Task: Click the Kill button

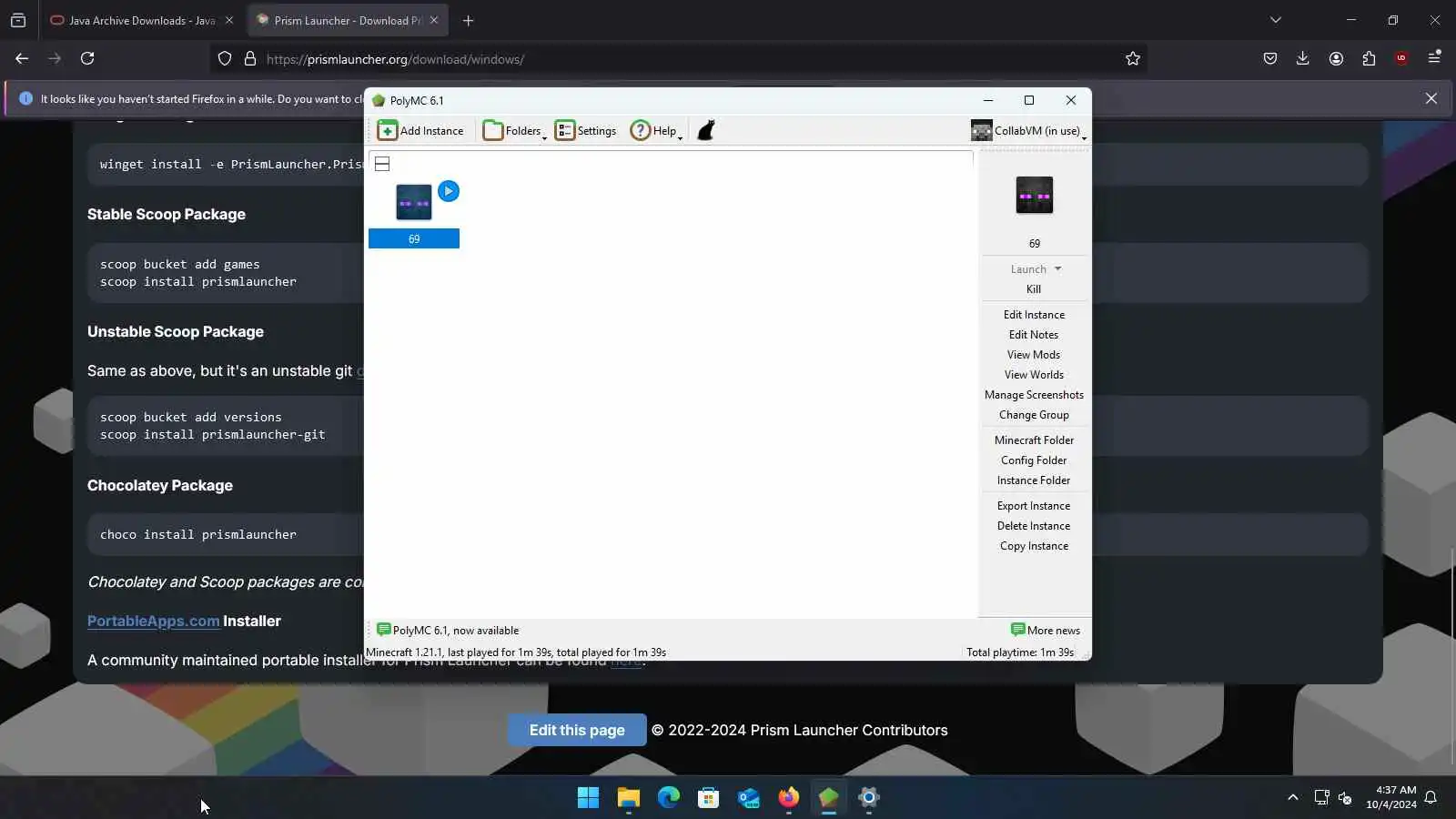Action: click(x=1034, y=289)
